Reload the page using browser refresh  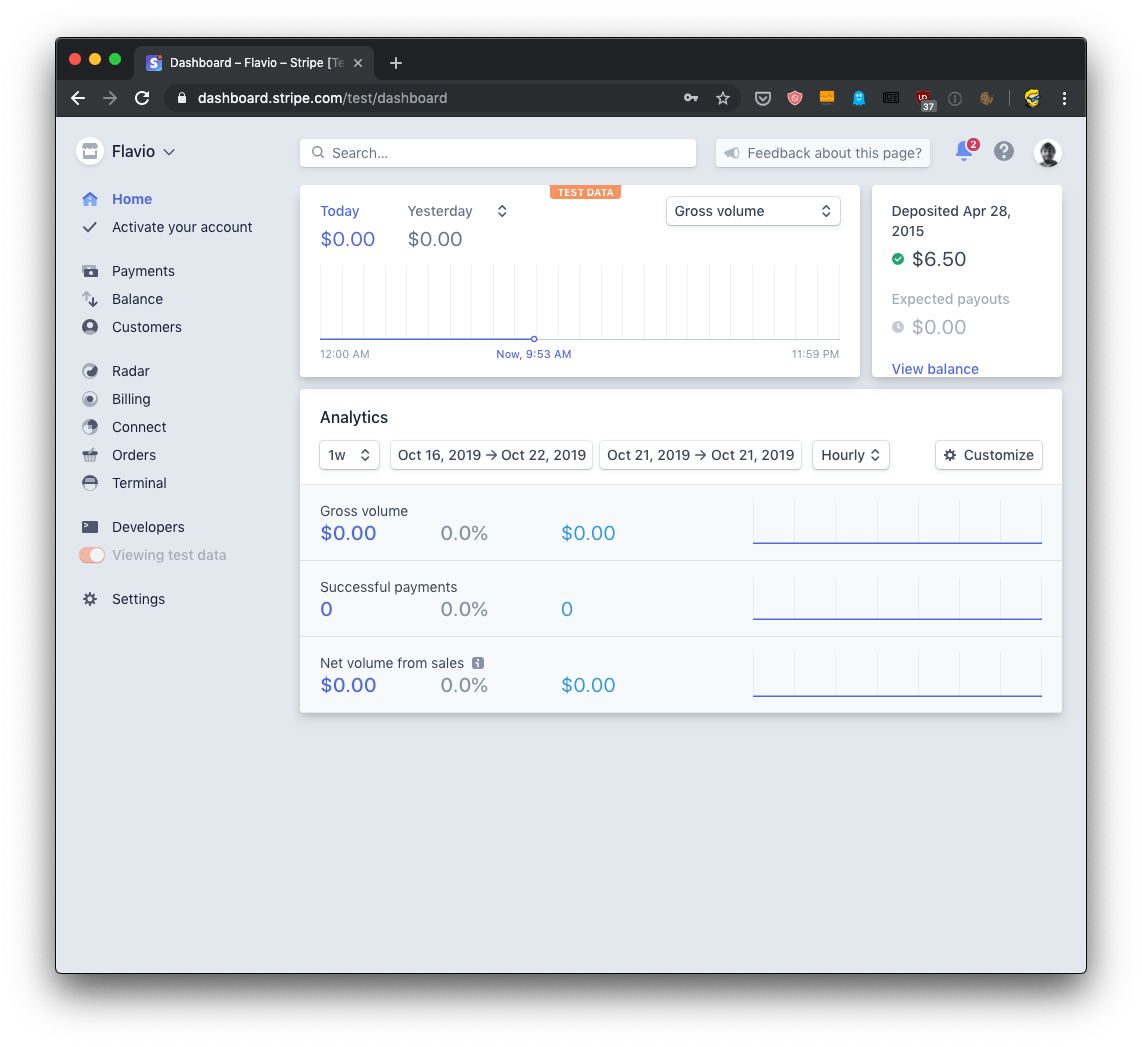click(142, 98)
